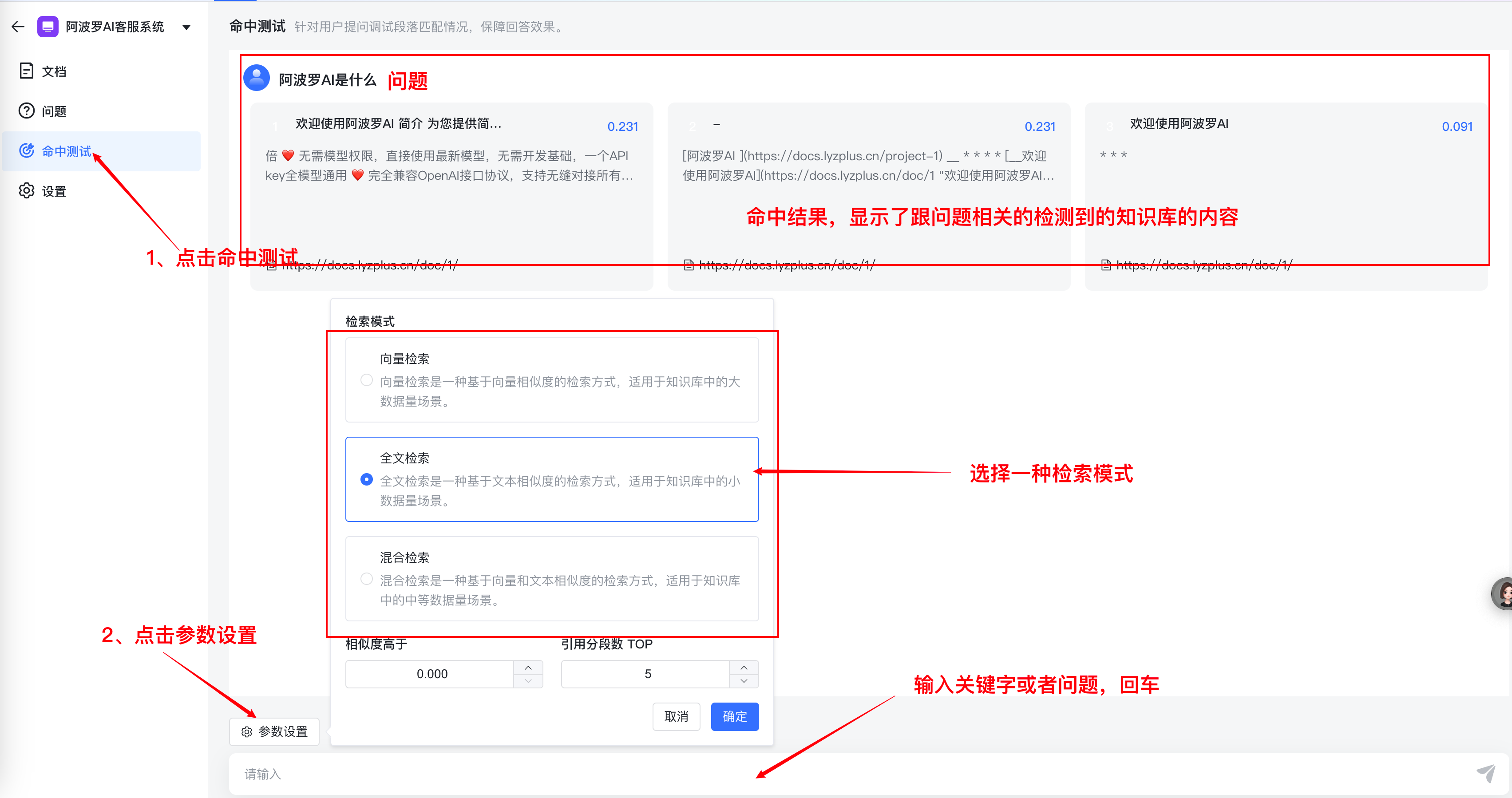Select the 全文检索 radio option

coord(366,479)
